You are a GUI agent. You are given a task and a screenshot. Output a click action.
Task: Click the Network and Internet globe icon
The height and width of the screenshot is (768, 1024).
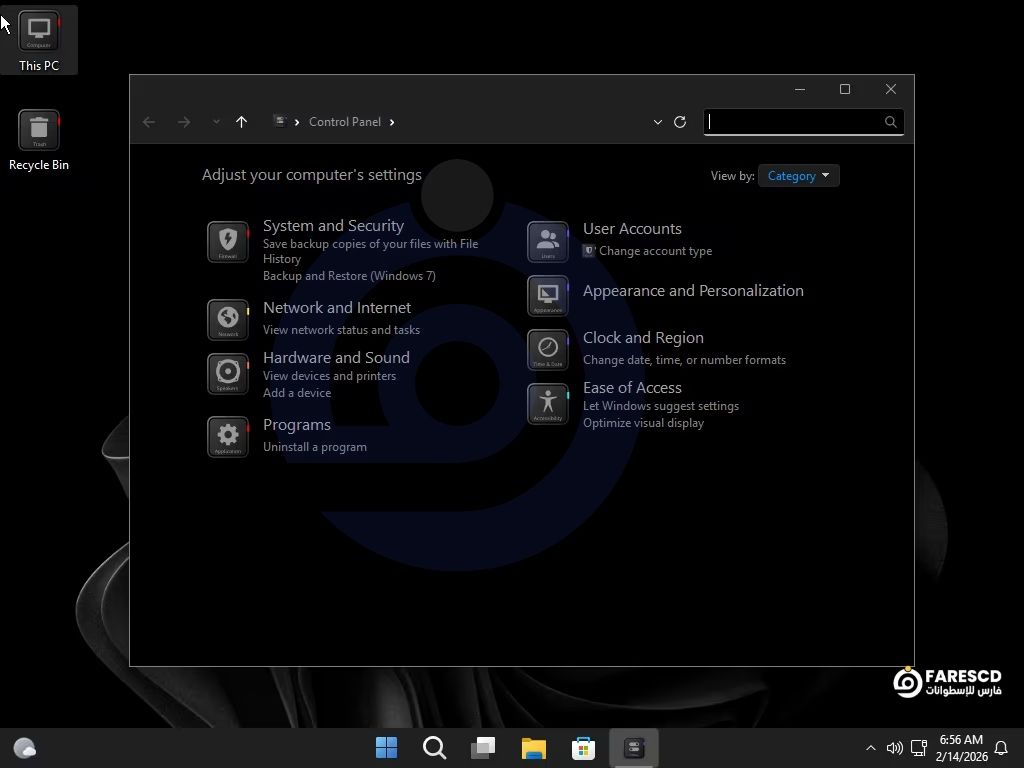tap(228, 319)
